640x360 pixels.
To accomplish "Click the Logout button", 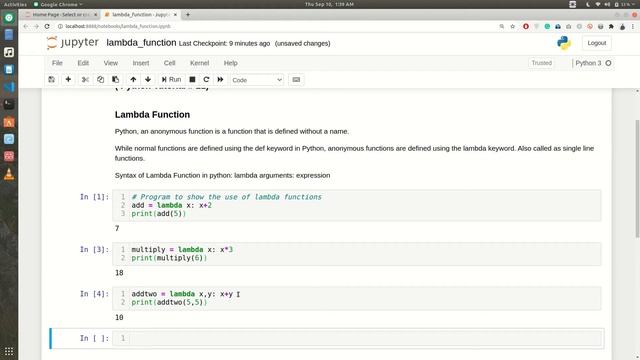I will pyautogui.click(x=597, y=43).
